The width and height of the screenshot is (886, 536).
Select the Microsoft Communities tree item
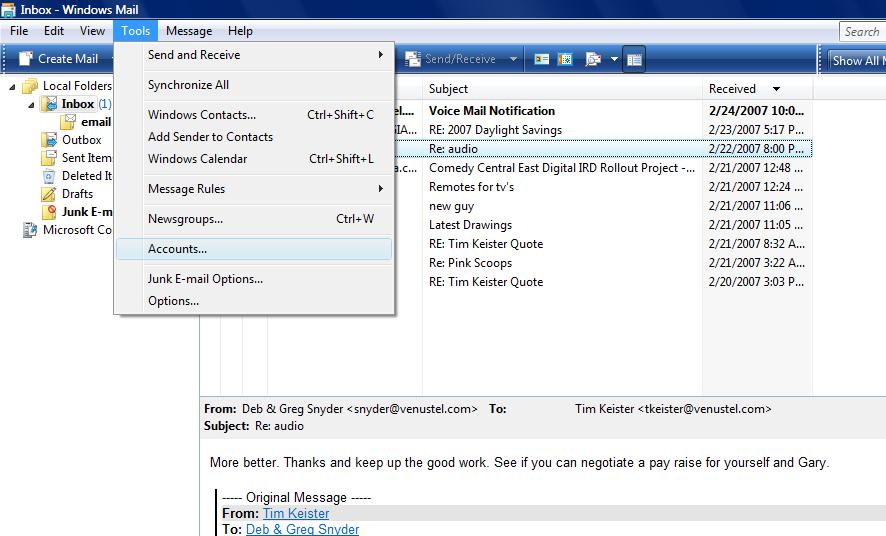coord(77,230)
